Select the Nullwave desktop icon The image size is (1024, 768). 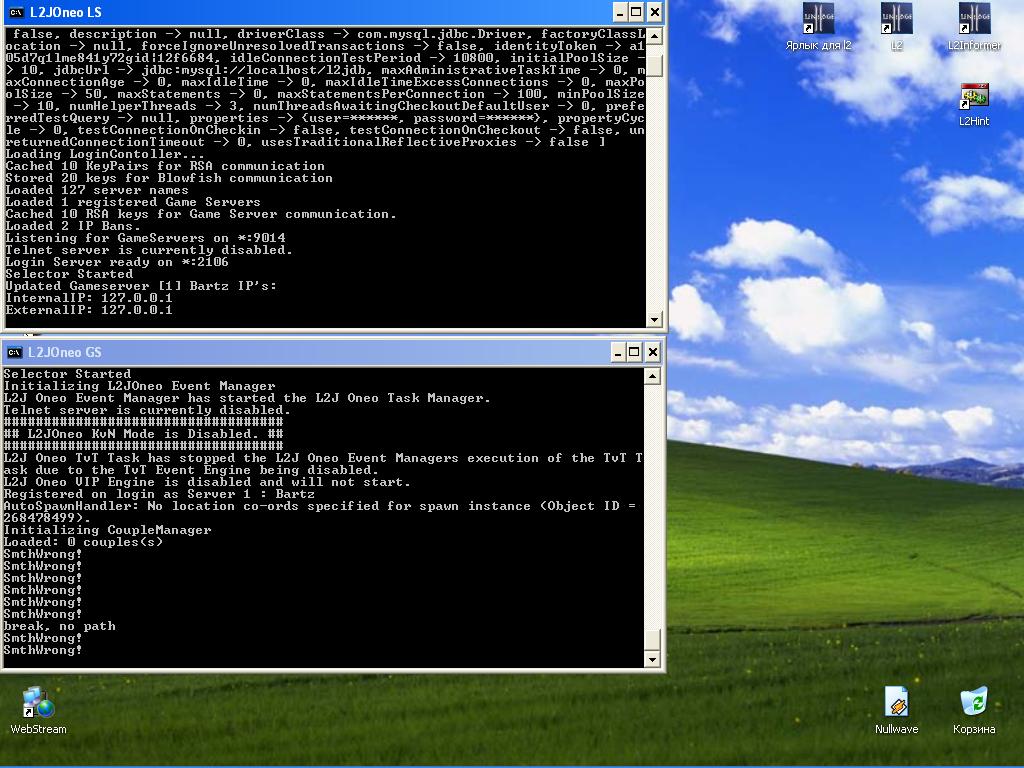pos(896,711)
